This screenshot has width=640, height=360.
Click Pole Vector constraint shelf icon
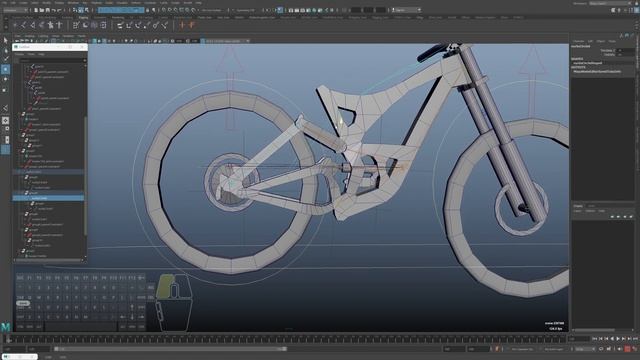pyautogui.click(x=164, y=25)
